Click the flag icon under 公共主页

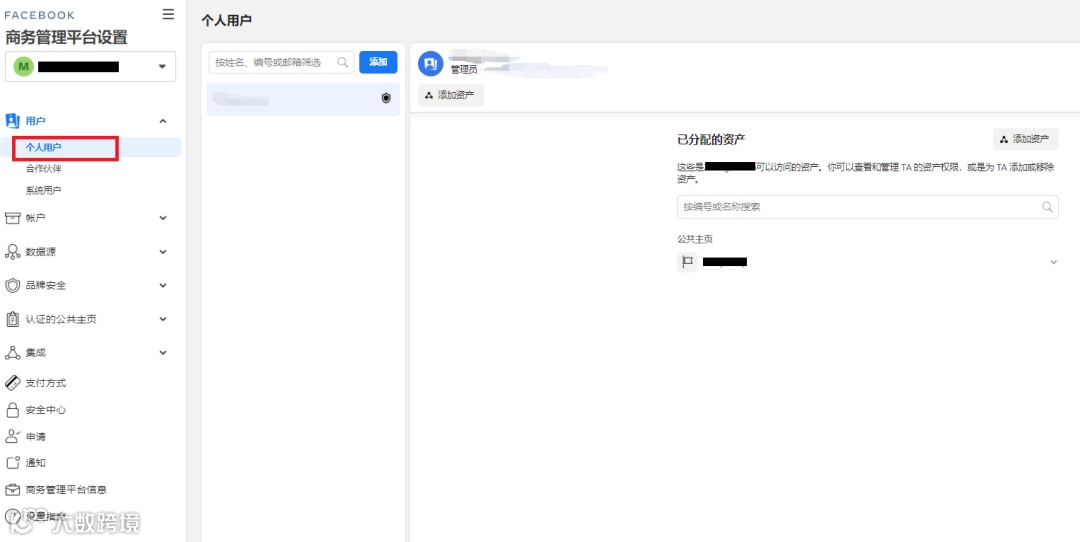687,262
